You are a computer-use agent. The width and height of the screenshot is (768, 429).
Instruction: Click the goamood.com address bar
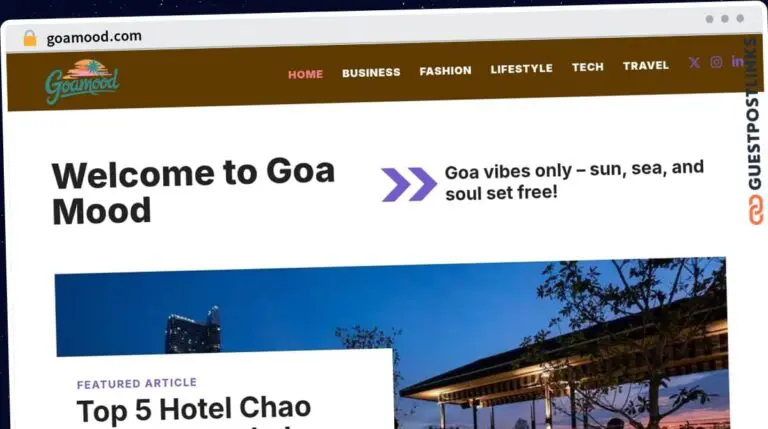[94, 37]
